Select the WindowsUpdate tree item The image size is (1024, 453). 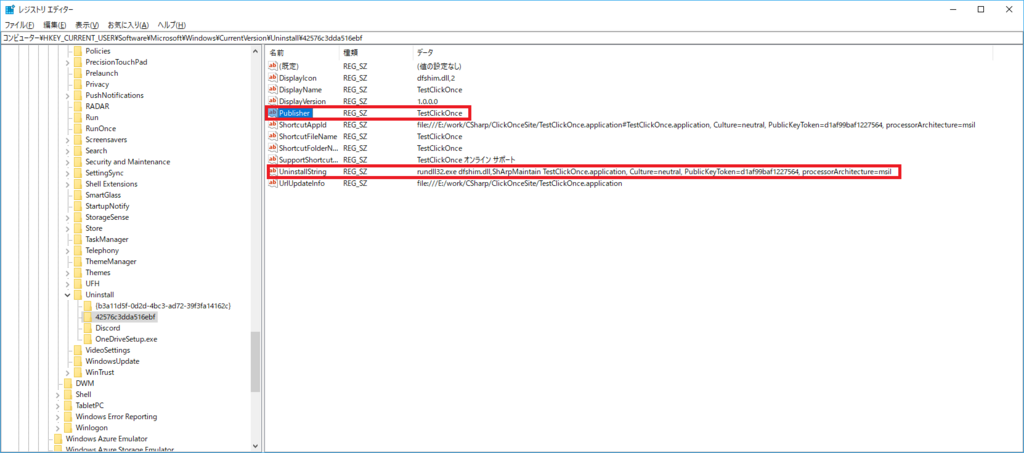[112, 362]
